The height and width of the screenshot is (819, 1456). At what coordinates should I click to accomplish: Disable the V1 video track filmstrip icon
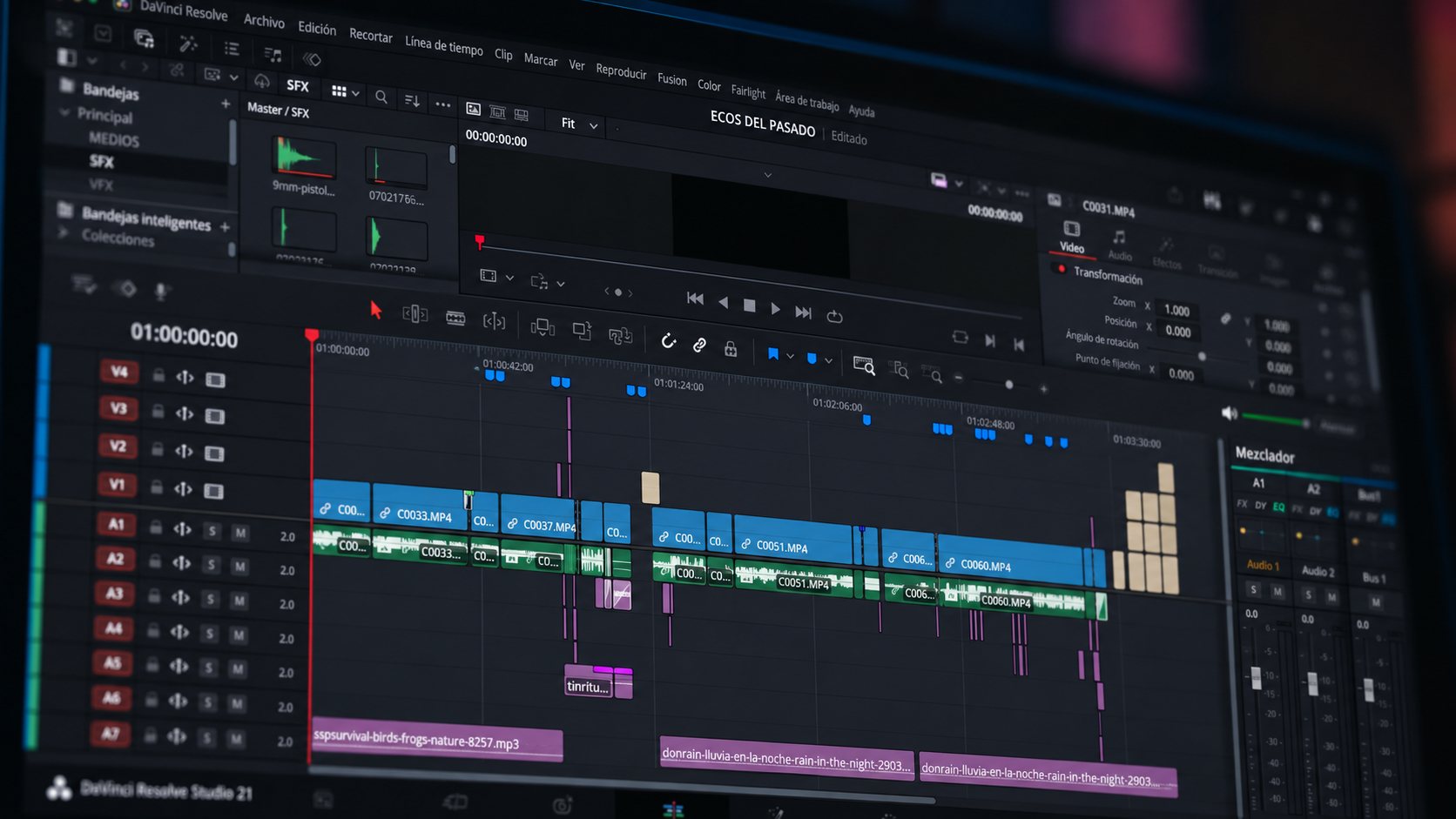pos(213,491)
